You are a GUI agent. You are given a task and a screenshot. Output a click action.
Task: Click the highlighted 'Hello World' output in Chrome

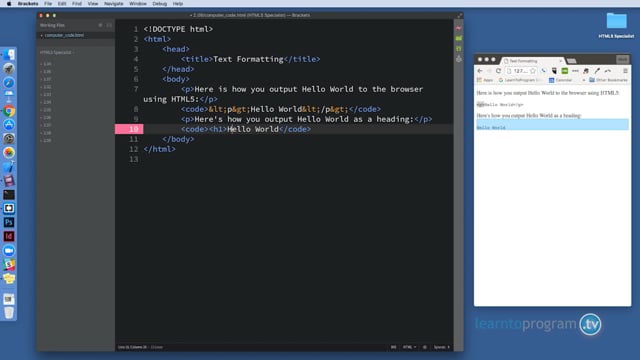(491, 128)
